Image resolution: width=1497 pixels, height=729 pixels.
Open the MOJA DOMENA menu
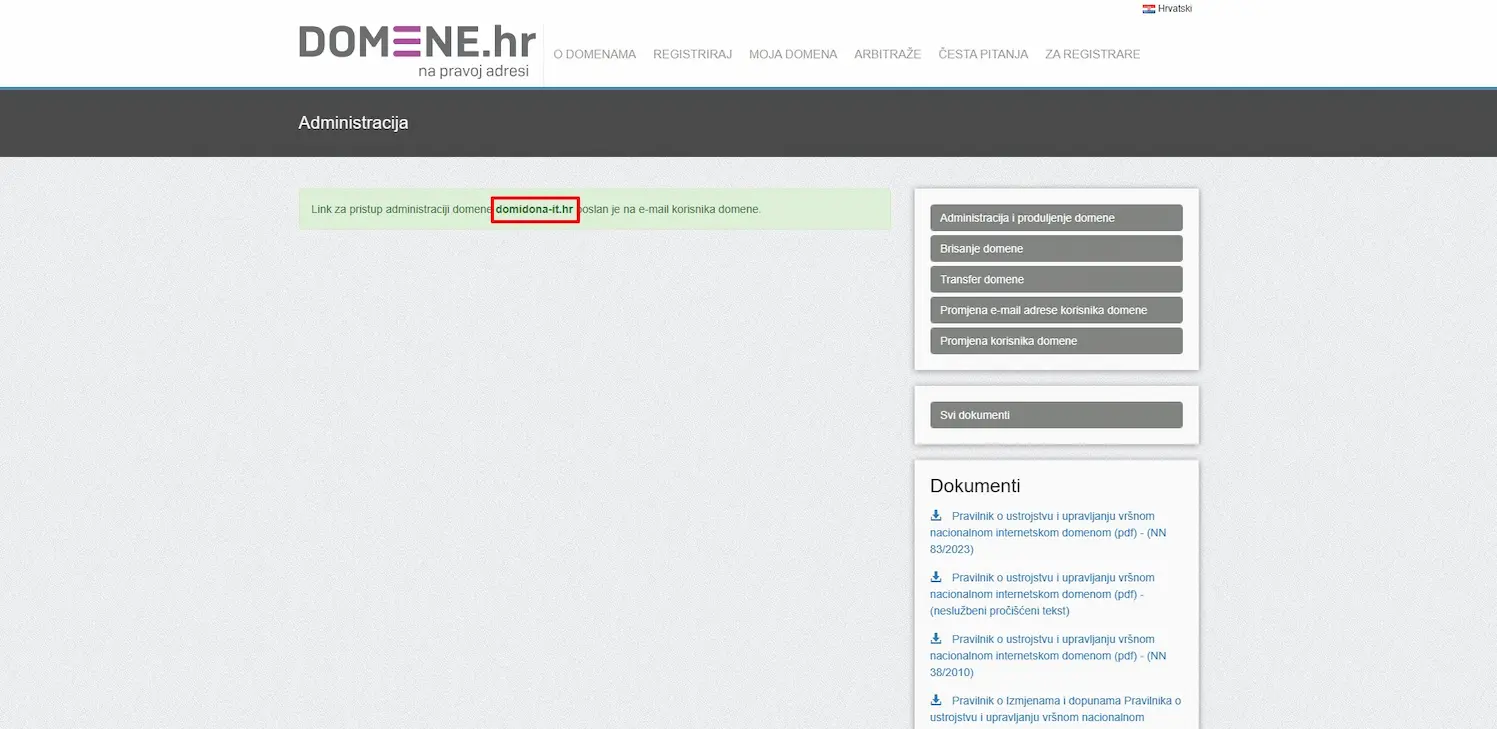click(x=793, y=54)
